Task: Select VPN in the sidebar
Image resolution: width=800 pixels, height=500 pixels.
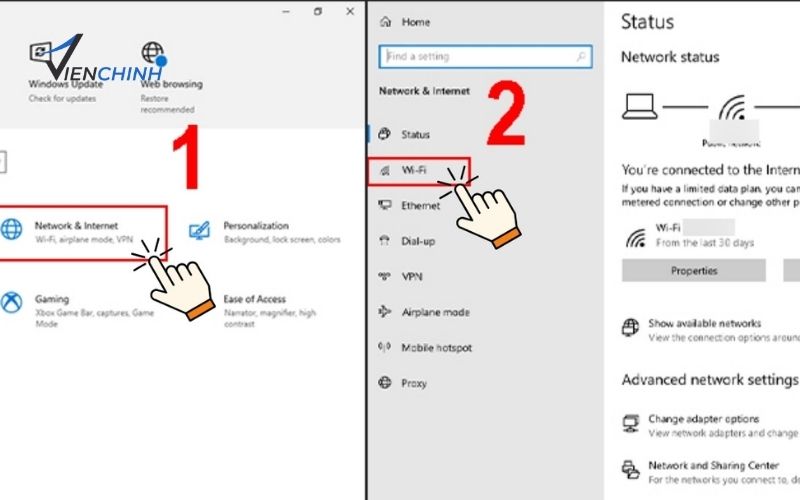Action: pos(401,277)
